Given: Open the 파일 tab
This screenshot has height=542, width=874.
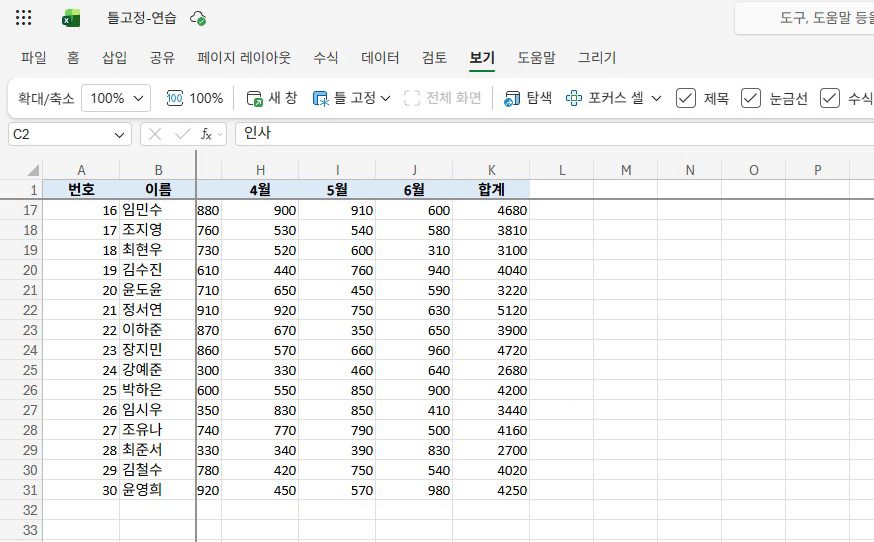Looking at the screenshot, I should pyautogui.click(x=33, y=57).
